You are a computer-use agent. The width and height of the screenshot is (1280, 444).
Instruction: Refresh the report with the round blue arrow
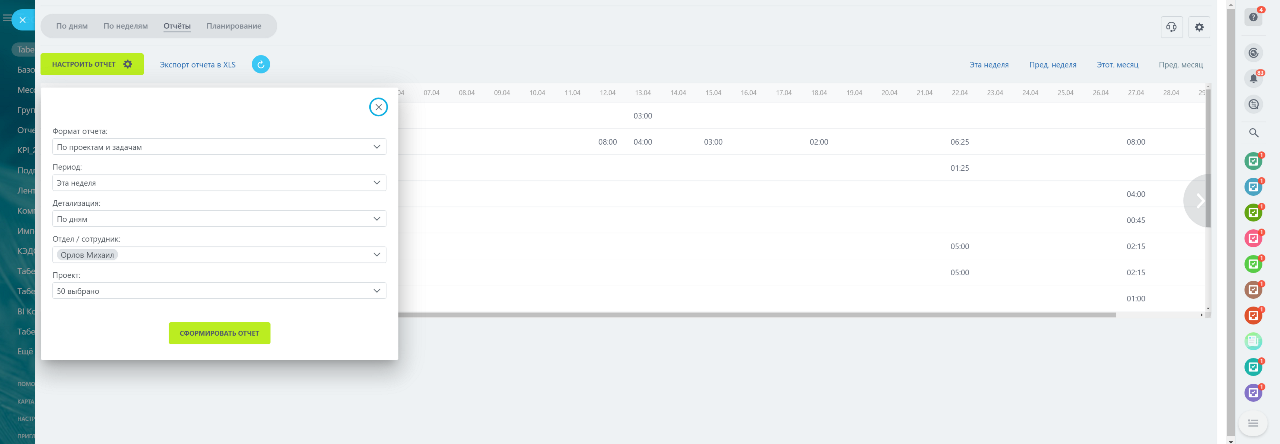click(261, 64)
